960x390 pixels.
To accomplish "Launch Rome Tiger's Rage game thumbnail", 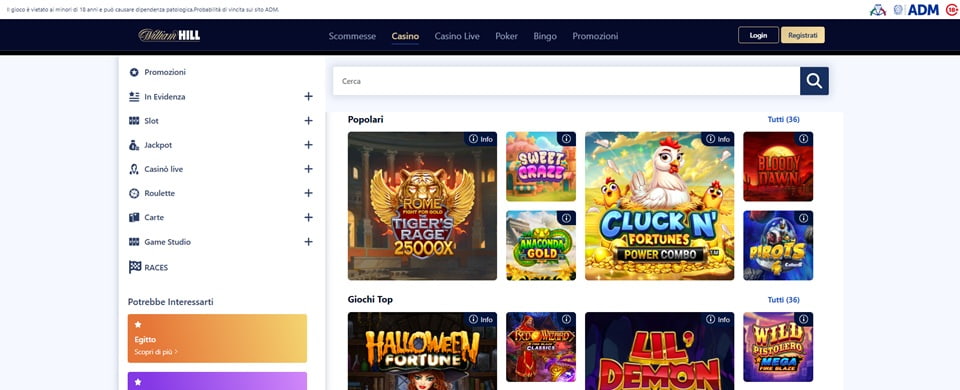I will 422,206.
